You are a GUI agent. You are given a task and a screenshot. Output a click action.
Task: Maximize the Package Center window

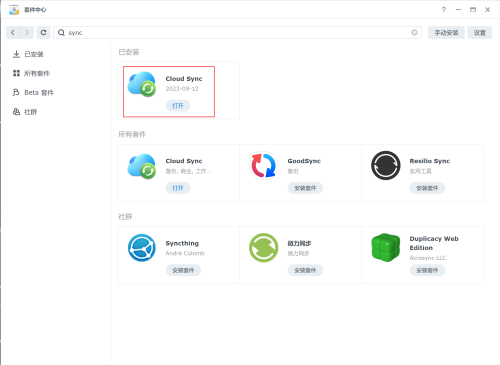point(473,10)
